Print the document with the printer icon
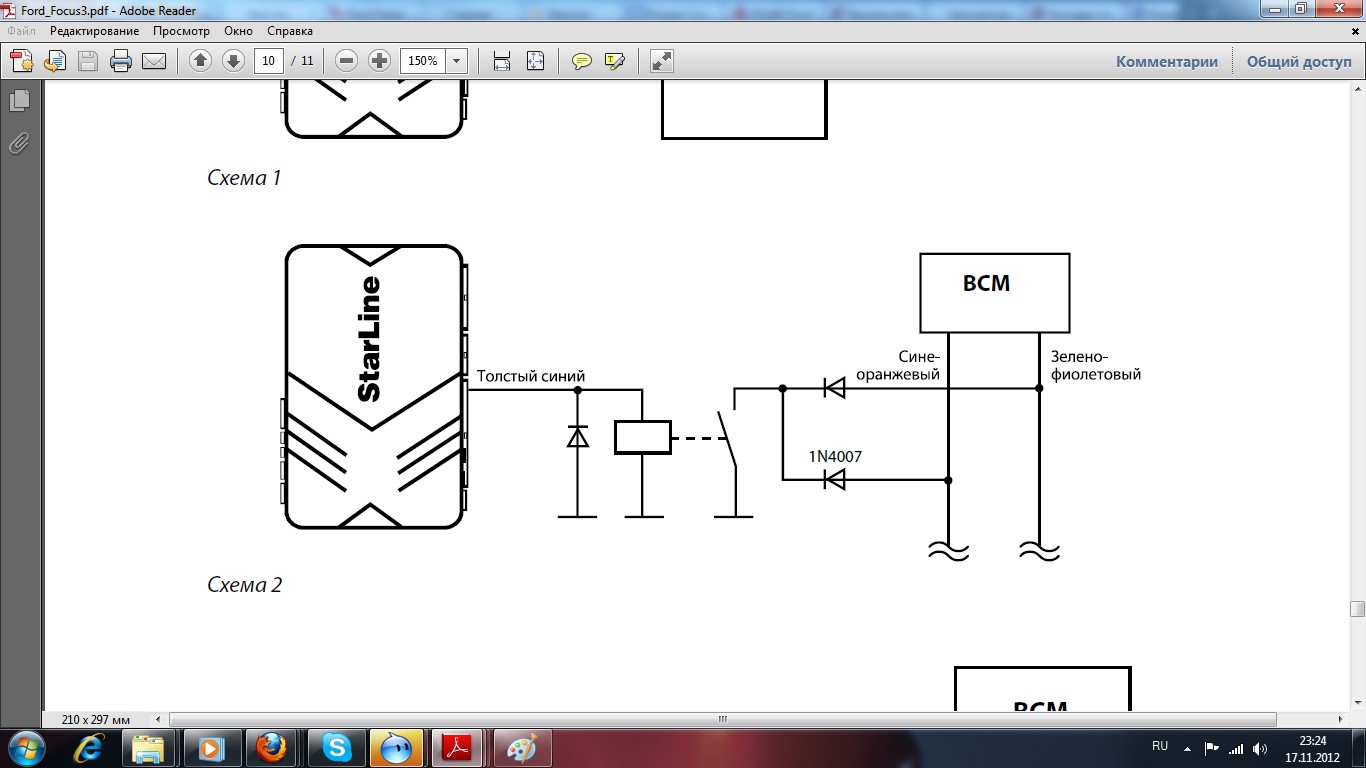 coord(121,61)
